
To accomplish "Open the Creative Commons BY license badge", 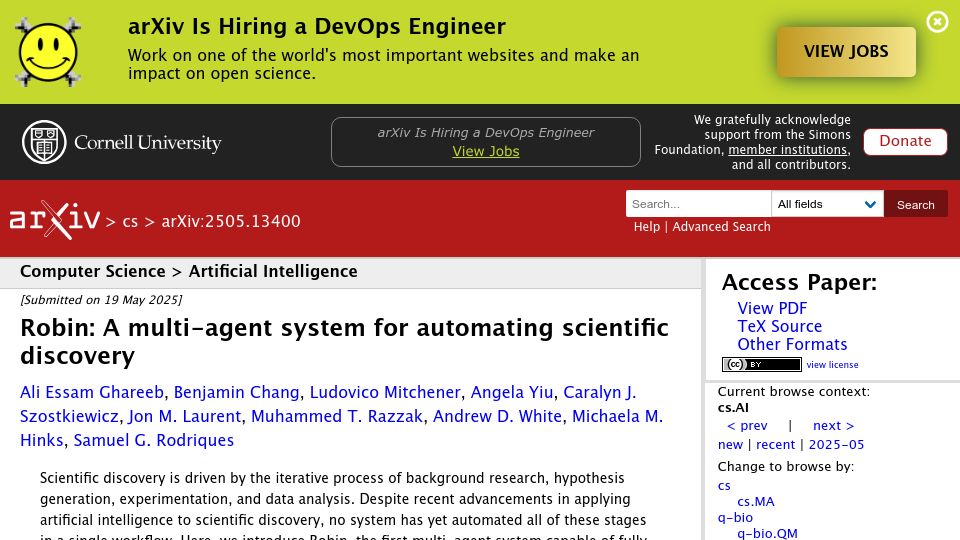I will click(762, 364).
